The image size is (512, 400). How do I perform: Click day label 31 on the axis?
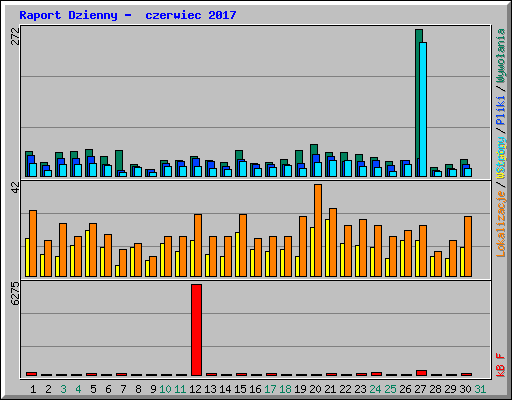[480, 389]
